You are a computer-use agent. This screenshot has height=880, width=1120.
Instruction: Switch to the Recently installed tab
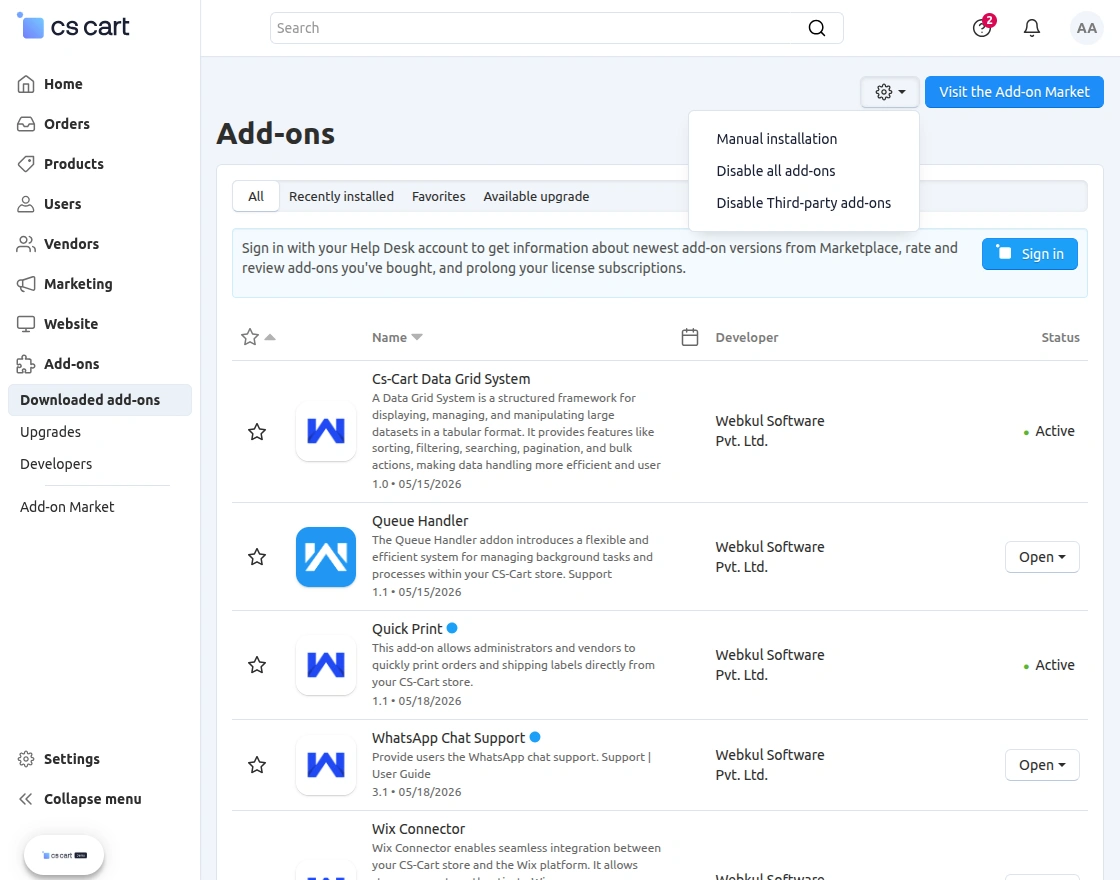point(341,196)
